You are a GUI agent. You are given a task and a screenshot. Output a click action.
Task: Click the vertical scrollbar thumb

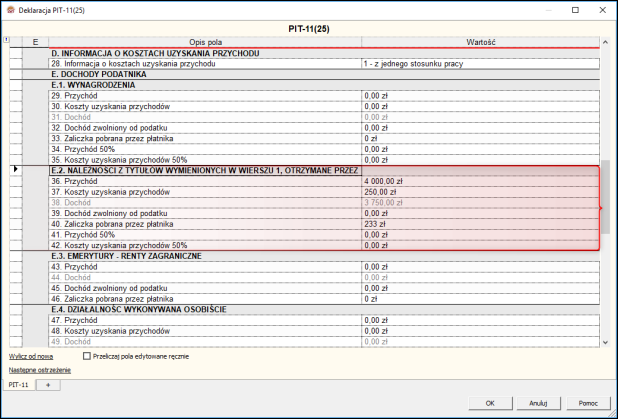pos(606,197)
